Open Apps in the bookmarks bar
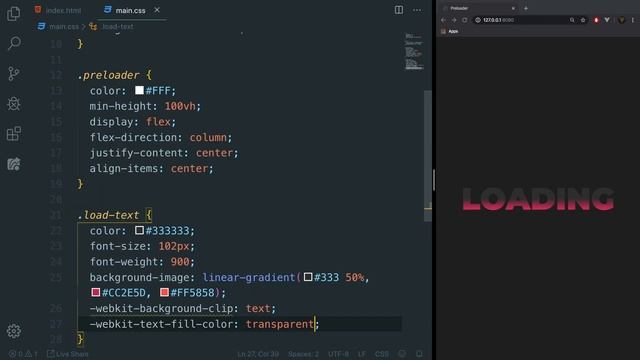The height and width of the screenshot is (360, 640). click(x=449, y=31)
